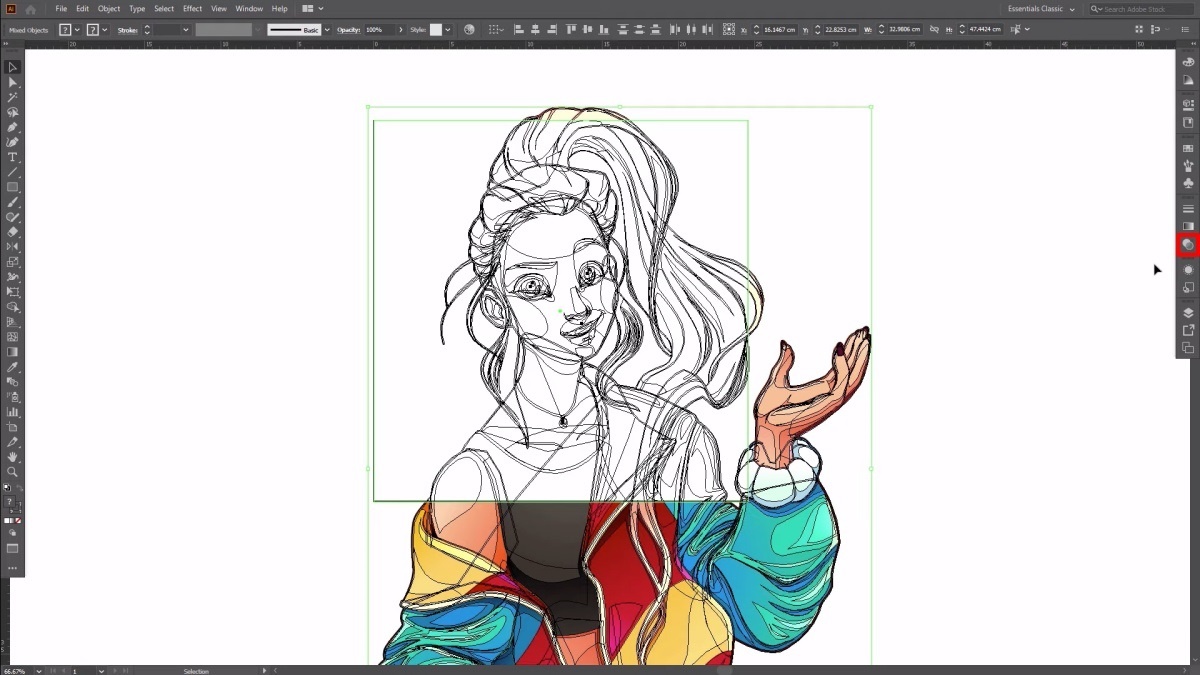Click the Opacity label link
Image resolution: width=1200 pixels, height=675 pixels.
click(x=348, y=30)
